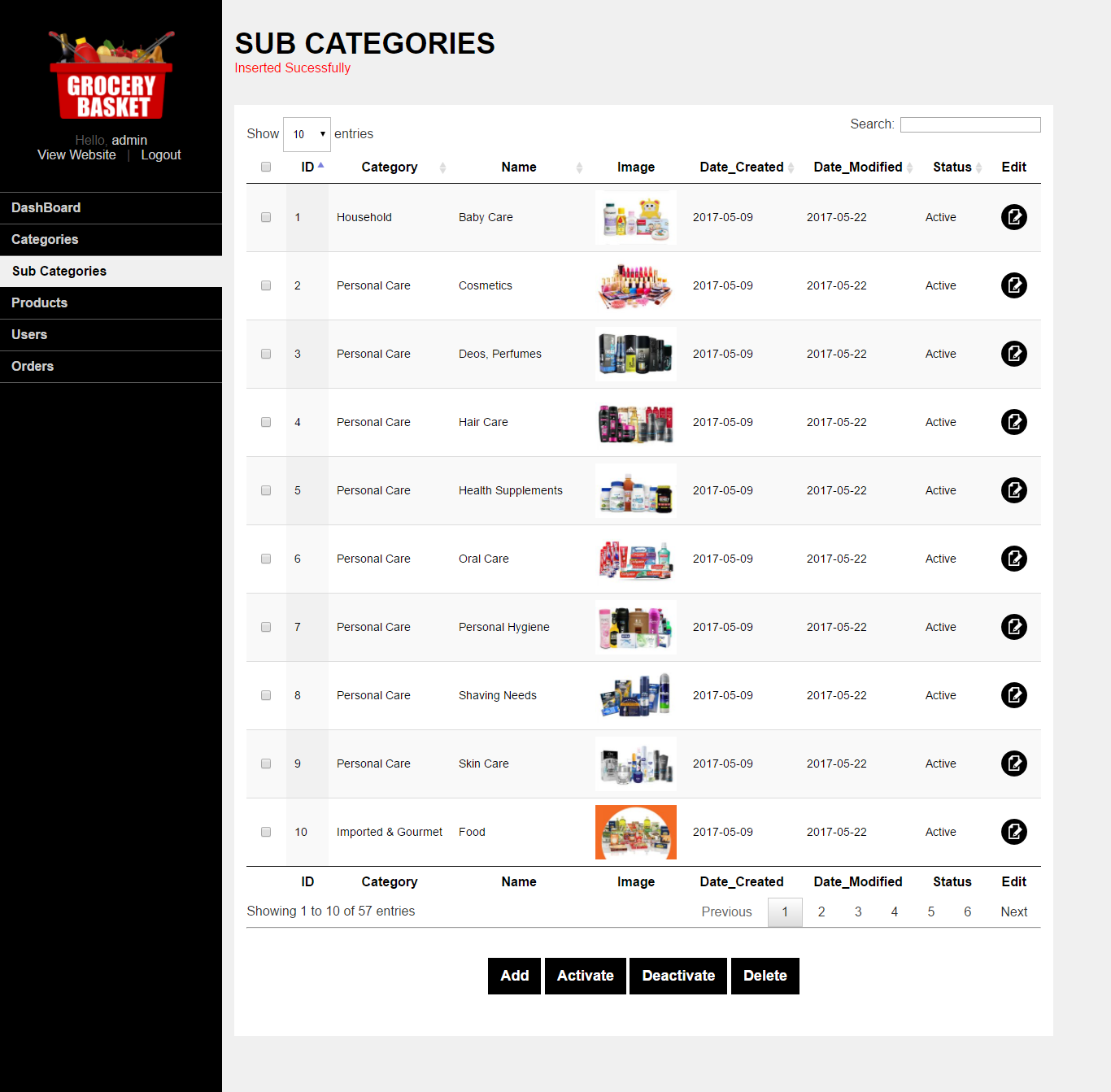Edit the Shaving Needs entry

click(1013, 695)
